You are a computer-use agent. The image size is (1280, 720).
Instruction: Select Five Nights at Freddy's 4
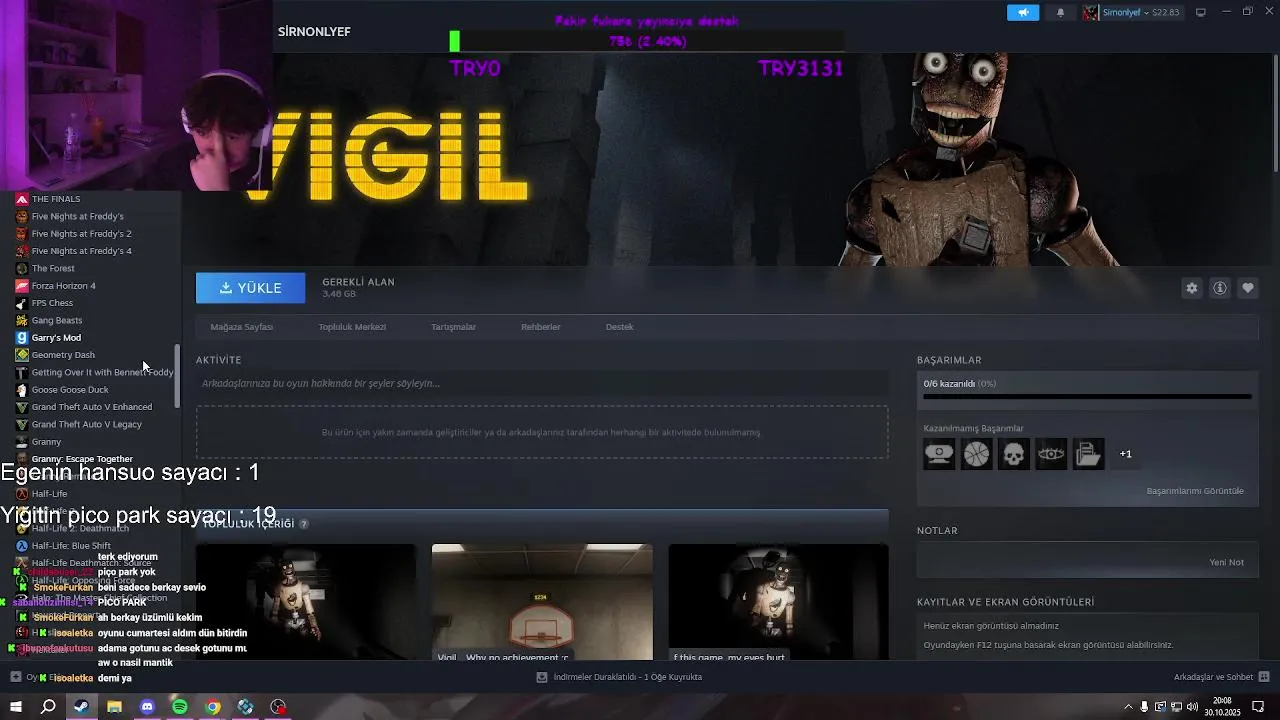[81, 251]
